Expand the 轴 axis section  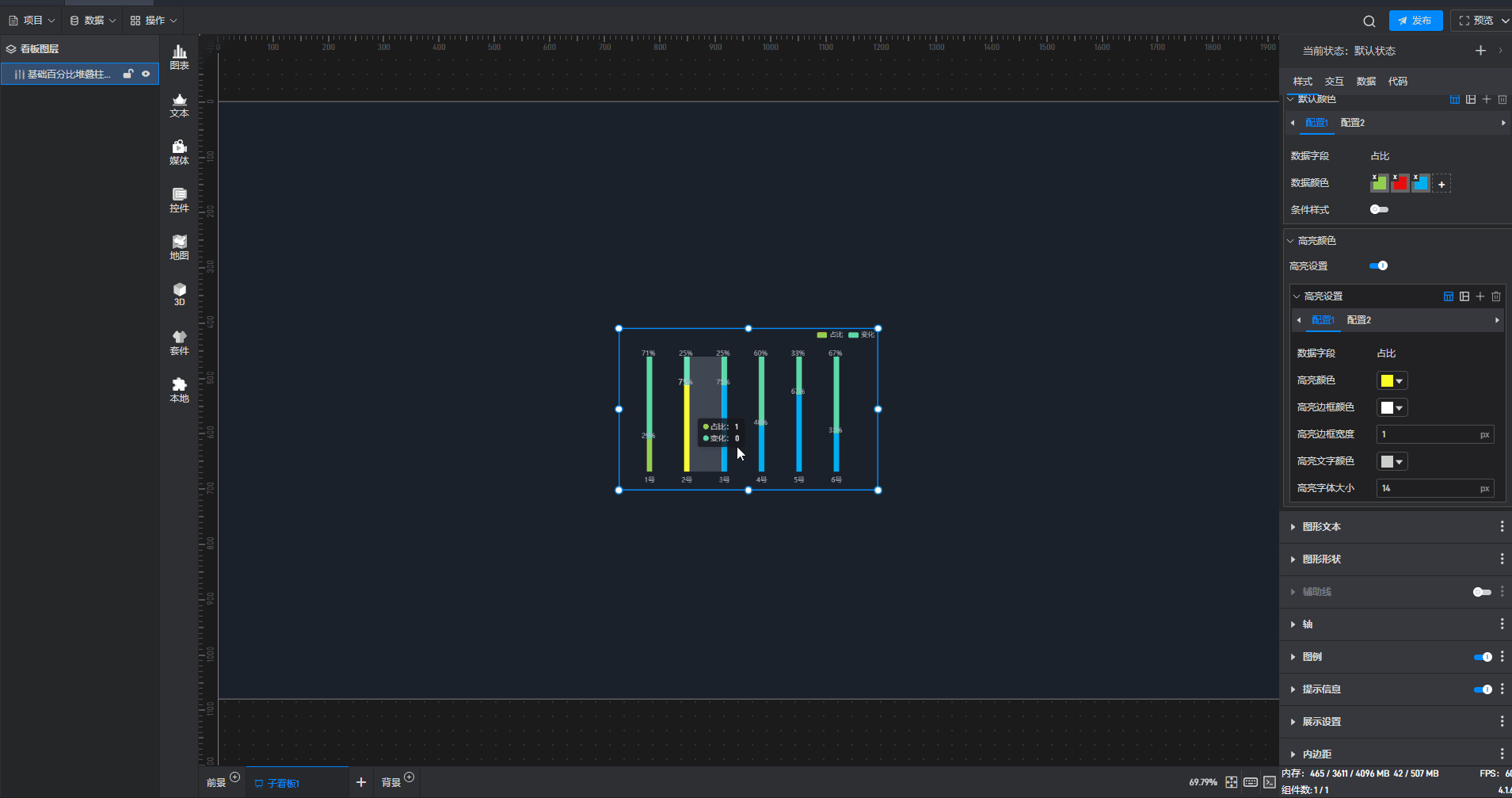click(x=1307, y=624)
